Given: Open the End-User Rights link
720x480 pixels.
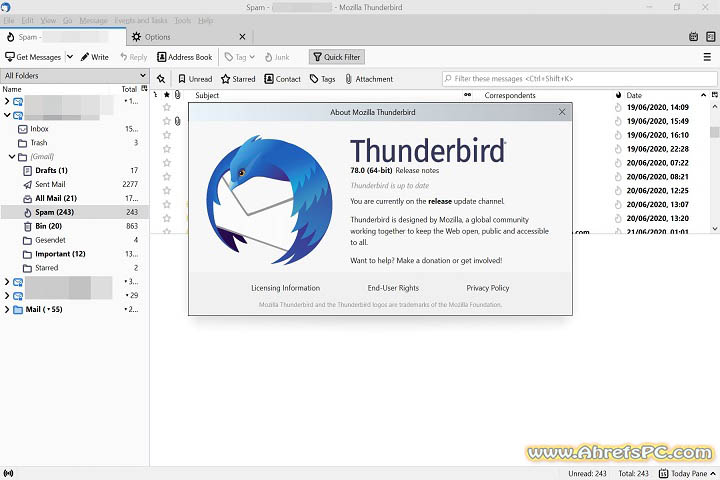Looking at the screenshot, I should (x=393, y=288).
